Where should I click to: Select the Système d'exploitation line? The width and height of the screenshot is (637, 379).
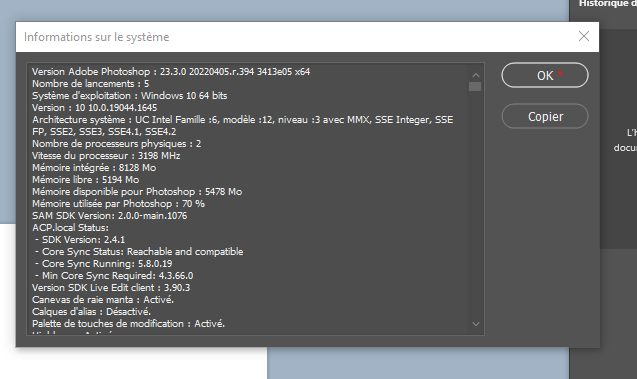click(130, 96)
